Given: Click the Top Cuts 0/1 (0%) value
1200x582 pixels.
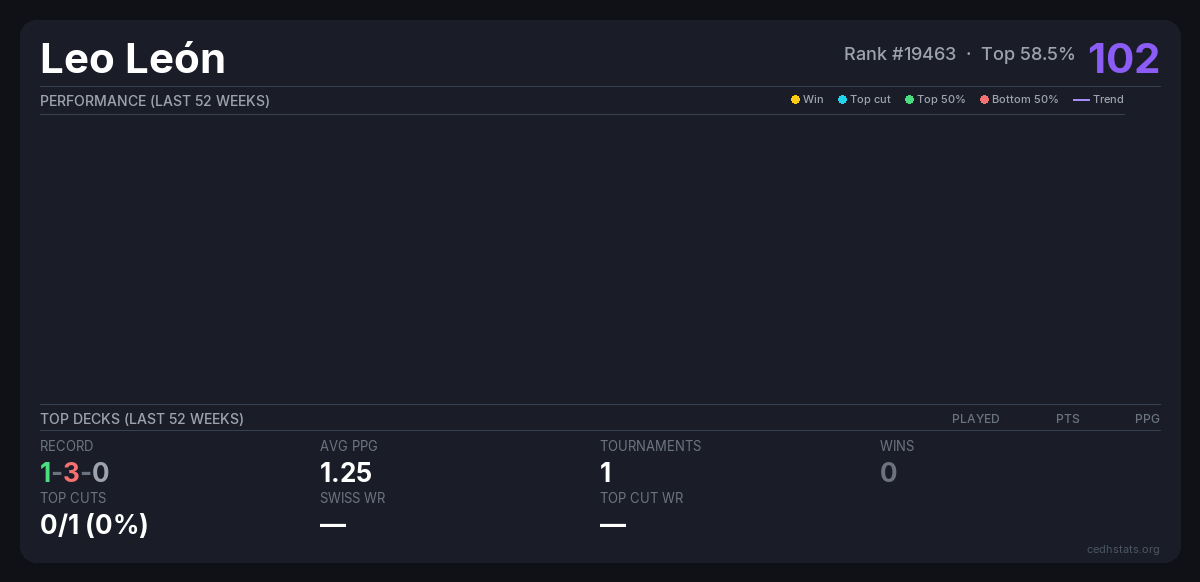Looking at the screenshot, I should (x=94, y=524).
